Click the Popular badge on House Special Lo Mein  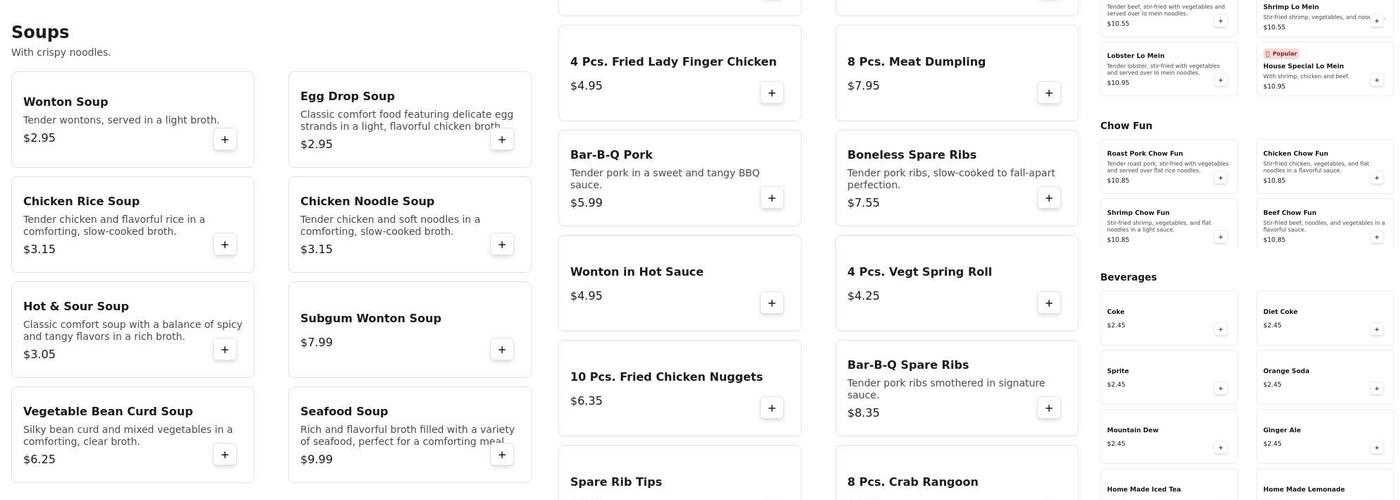tap(1281, 54)
